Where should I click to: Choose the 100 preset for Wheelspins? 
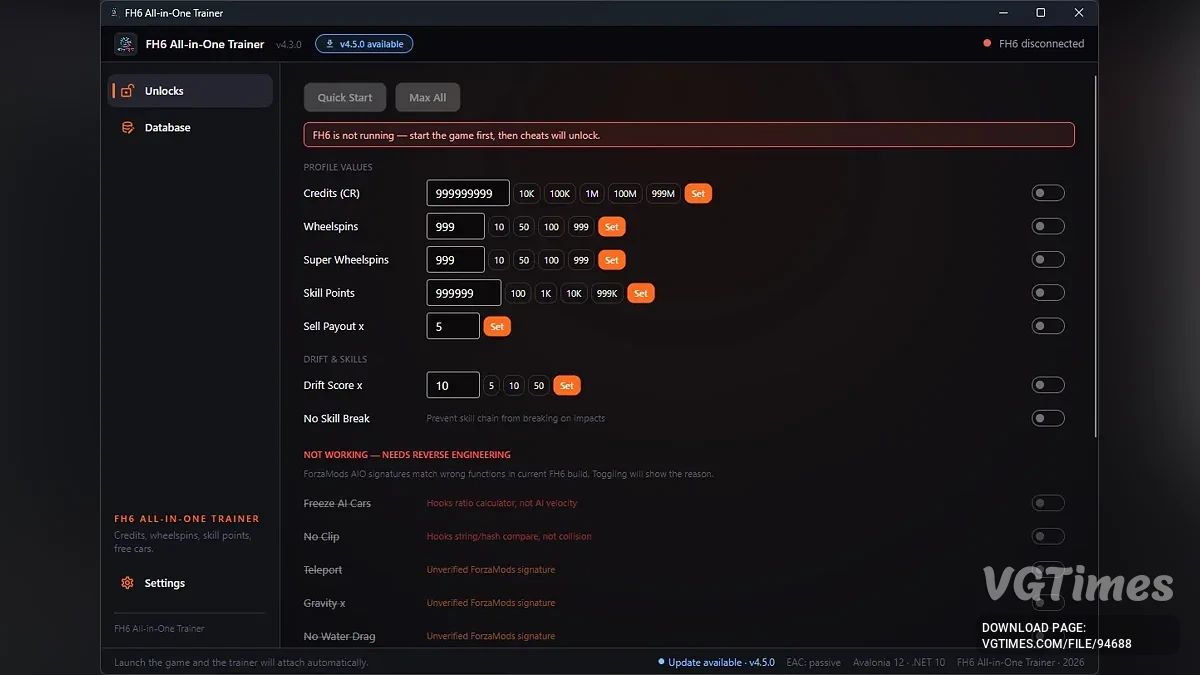point(551,227)
